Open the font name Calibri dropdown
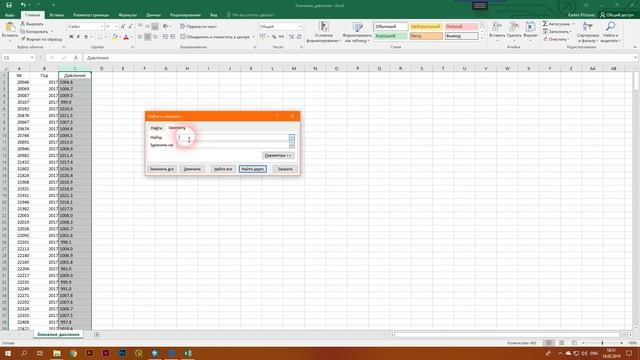640x360 pixels. point(102,27)
